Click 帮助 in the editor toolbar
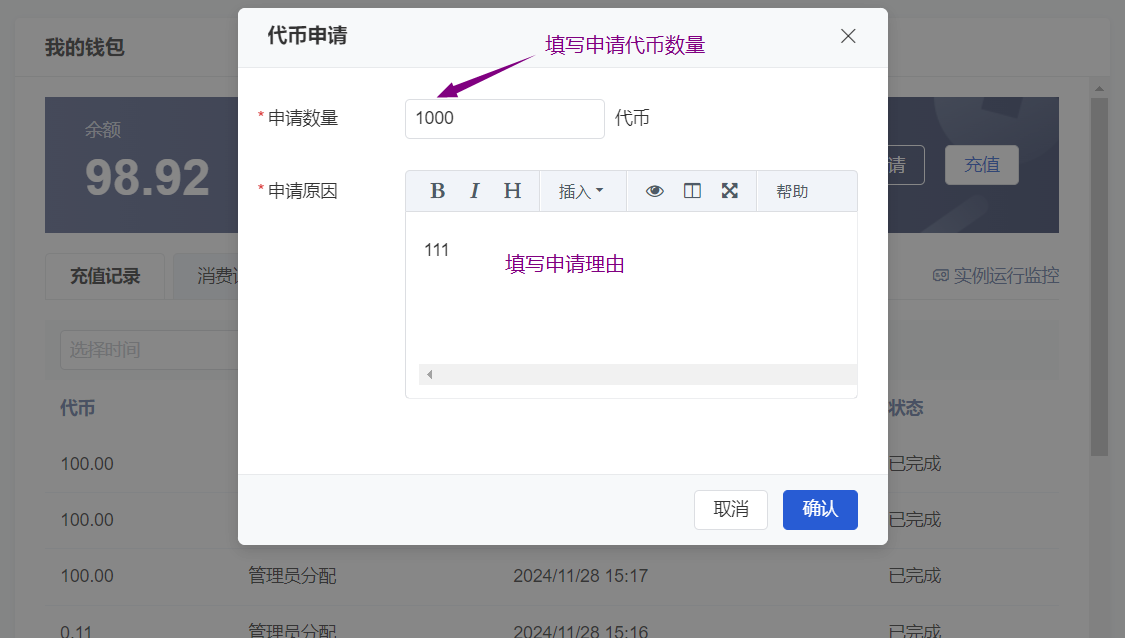This screenshot has width=1125, height=638. click(792, 191)
